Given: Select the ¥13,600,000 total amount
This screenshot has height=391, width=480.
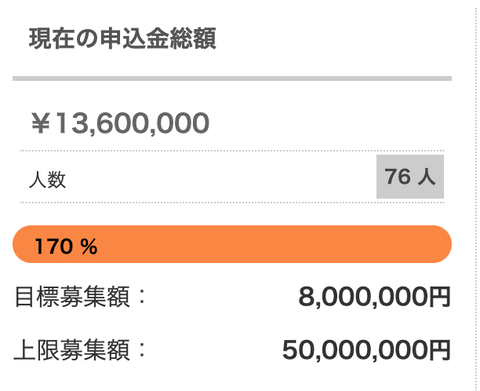Looking at the screenshot, I should 120,123.
